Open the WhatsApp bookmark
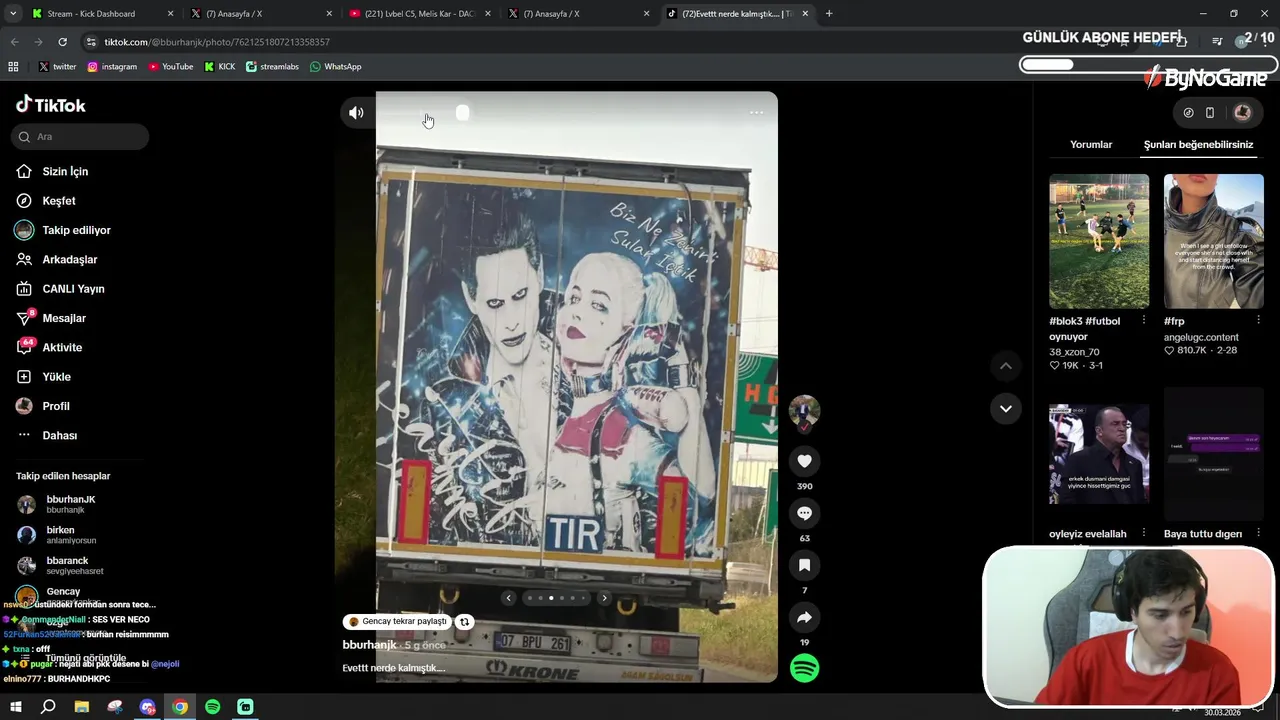This screenshot has width=1280, height=720. pyautogui.click(x=335, y=67)
